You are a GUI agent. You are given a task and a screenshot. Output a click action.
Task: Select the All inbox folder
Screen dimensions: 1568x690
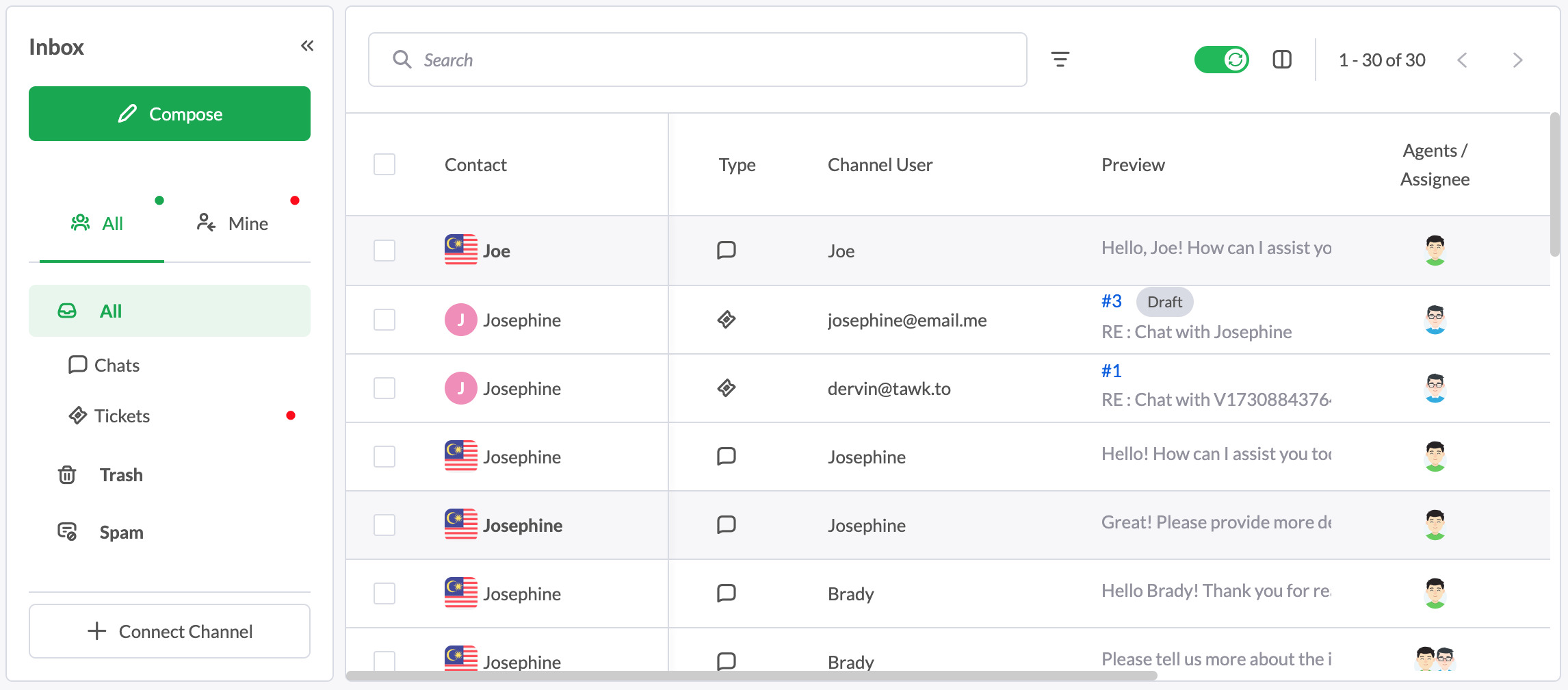pyautogui.click(x=170, y=311)
